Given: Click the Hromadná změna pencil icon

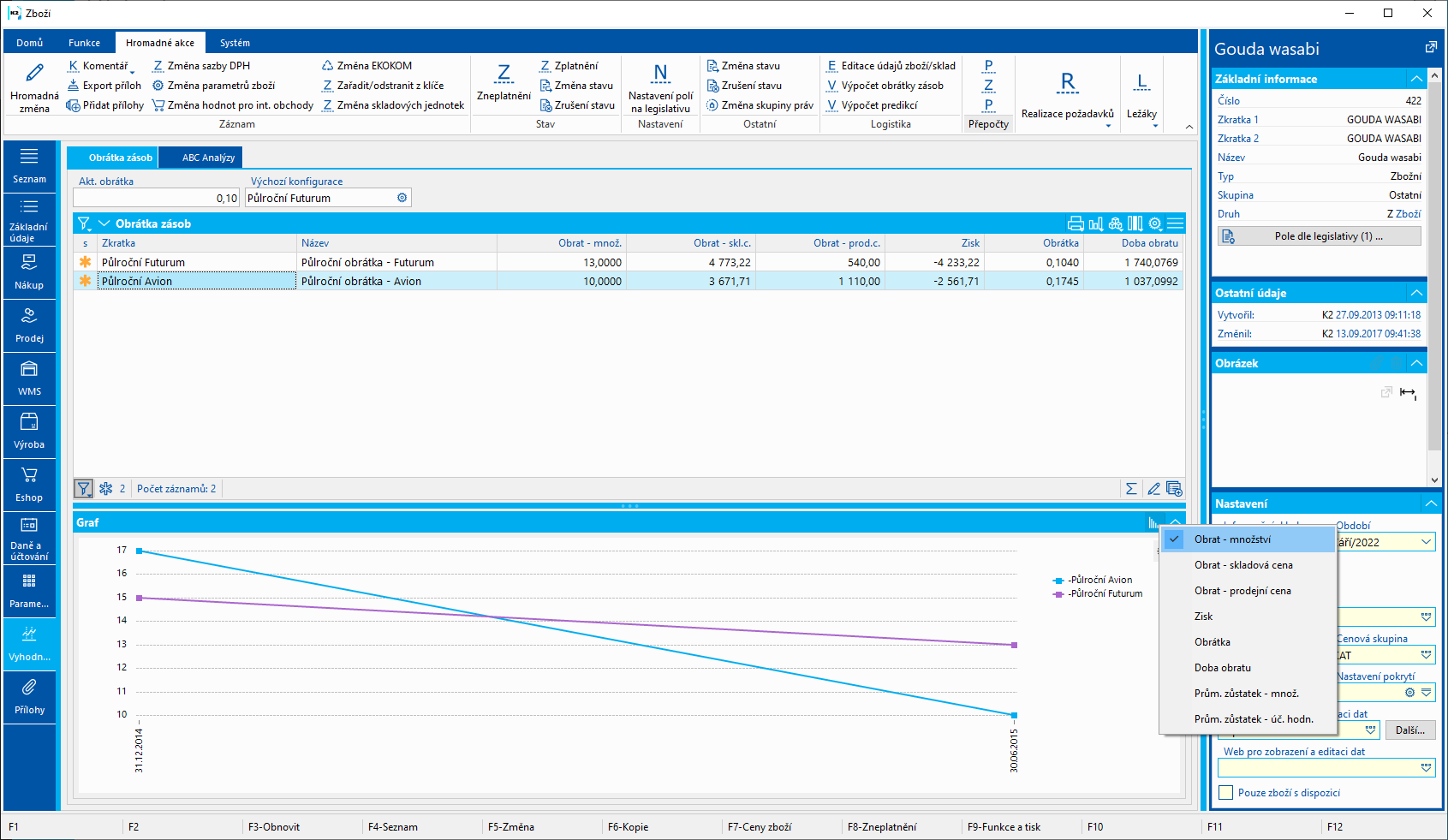Looking at the screenshot, I should coord(34,74).
